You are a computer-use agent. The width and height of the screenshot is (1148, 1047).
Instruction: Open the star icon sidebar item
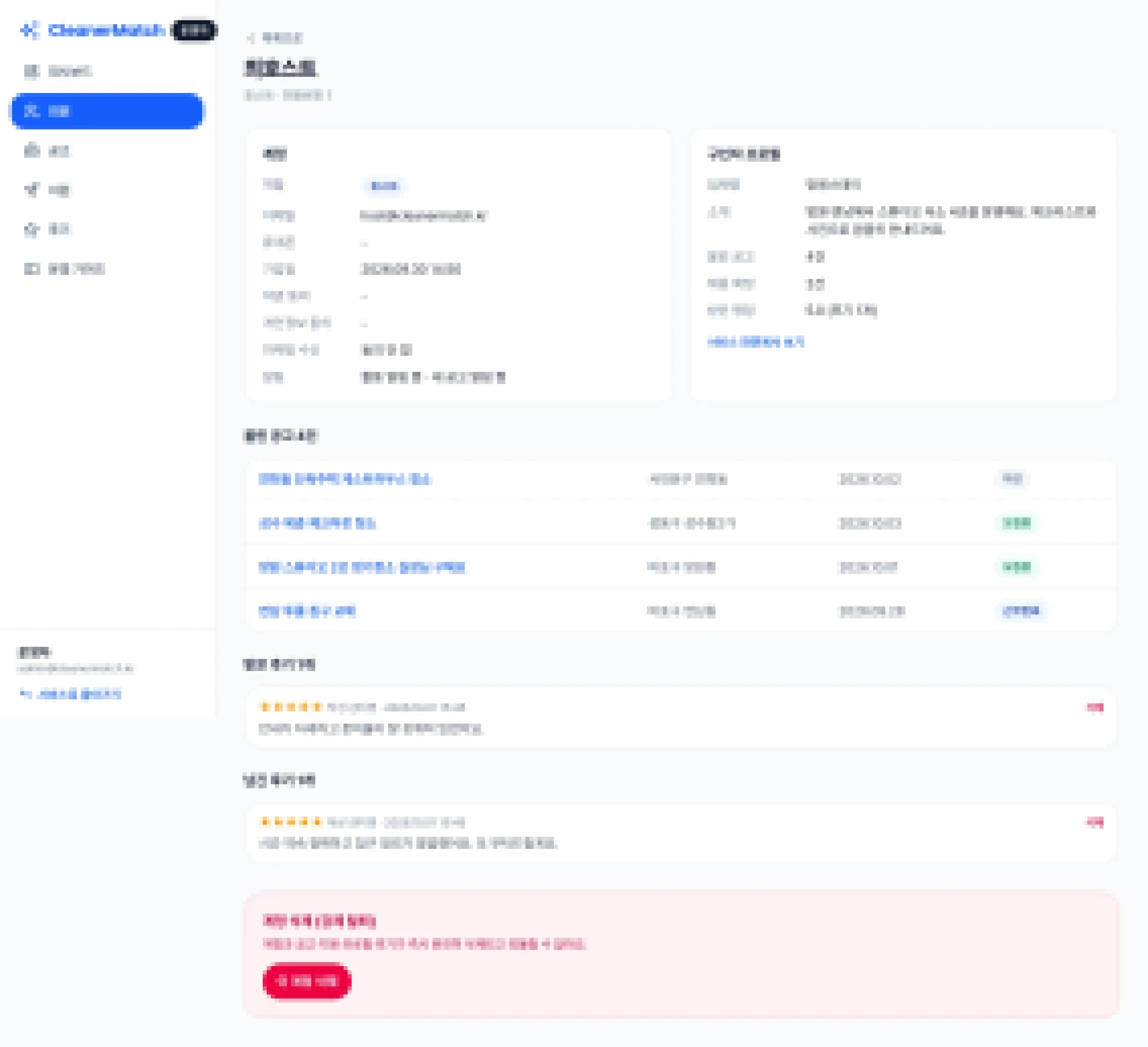31,230
